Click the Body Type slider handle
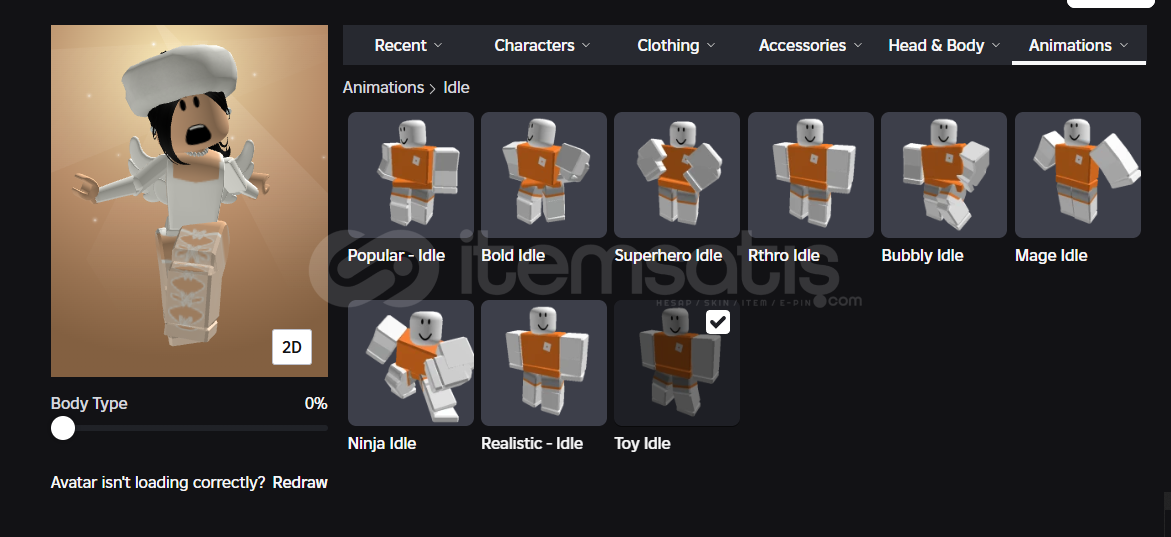The image size is (1171, 537). click(x=63, y=428)
